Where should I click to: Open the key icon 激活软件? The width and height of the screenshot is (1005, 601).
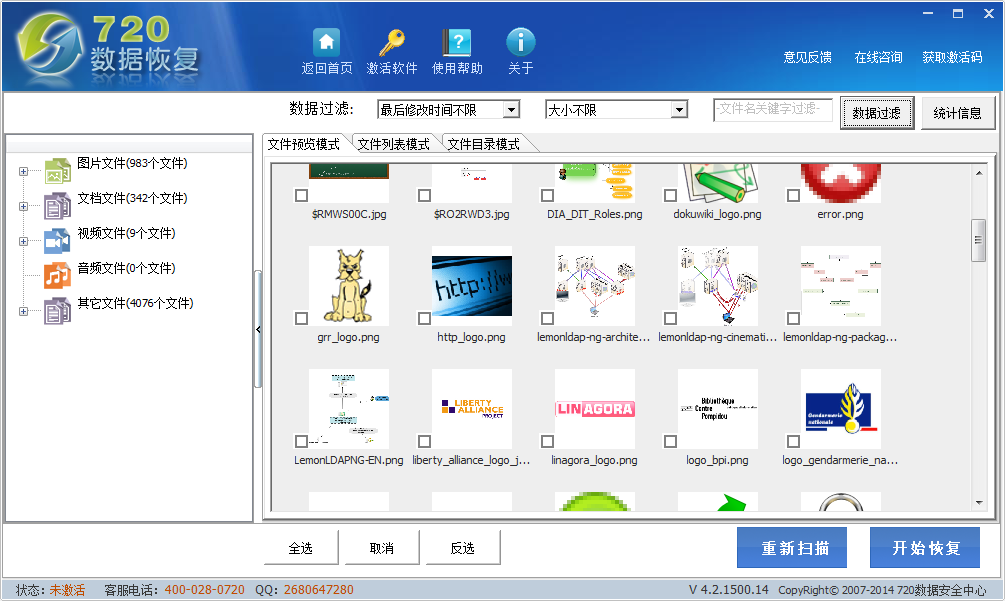click(392, 42)
